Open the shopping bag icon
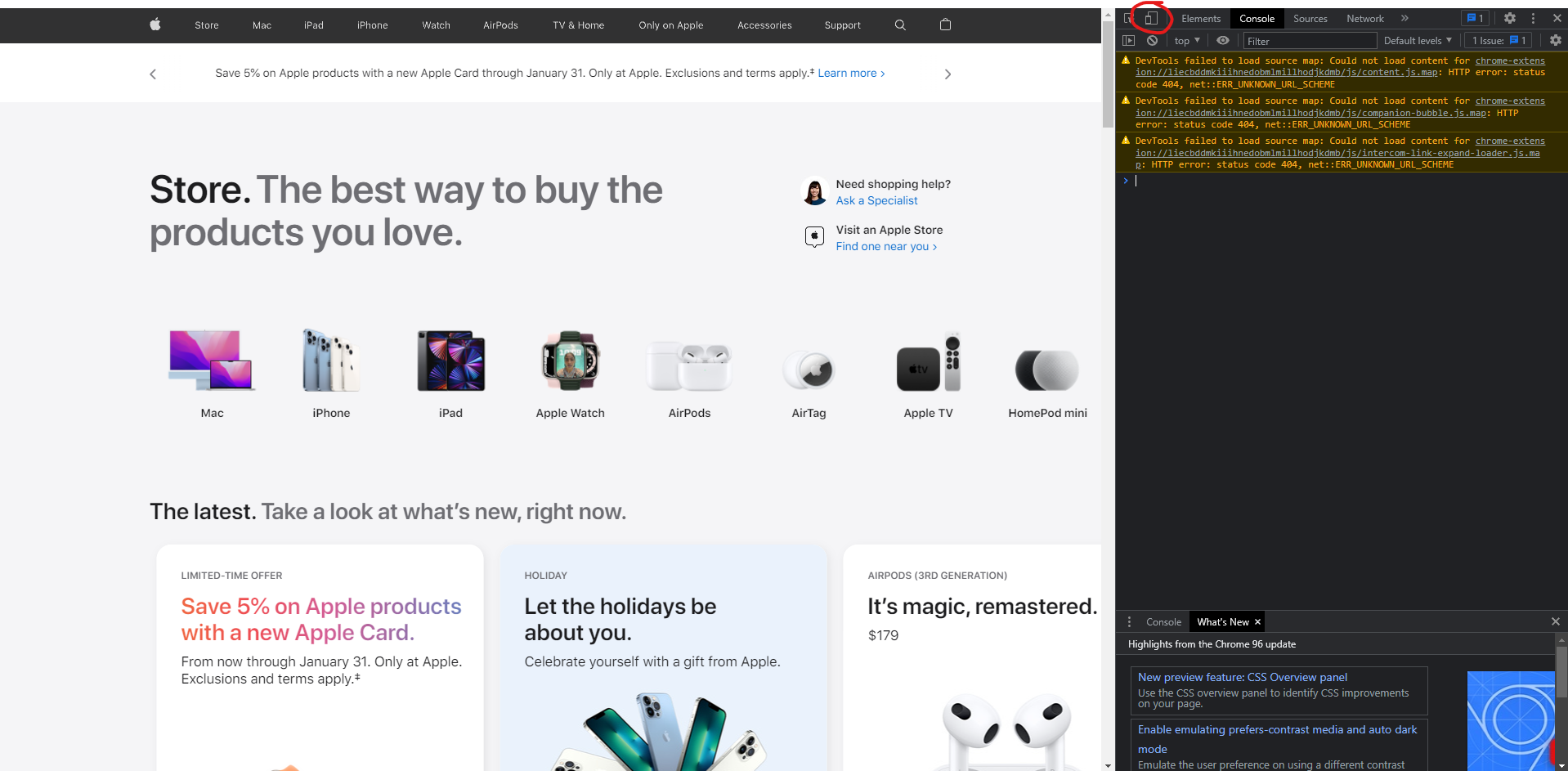 click(945, 25)
